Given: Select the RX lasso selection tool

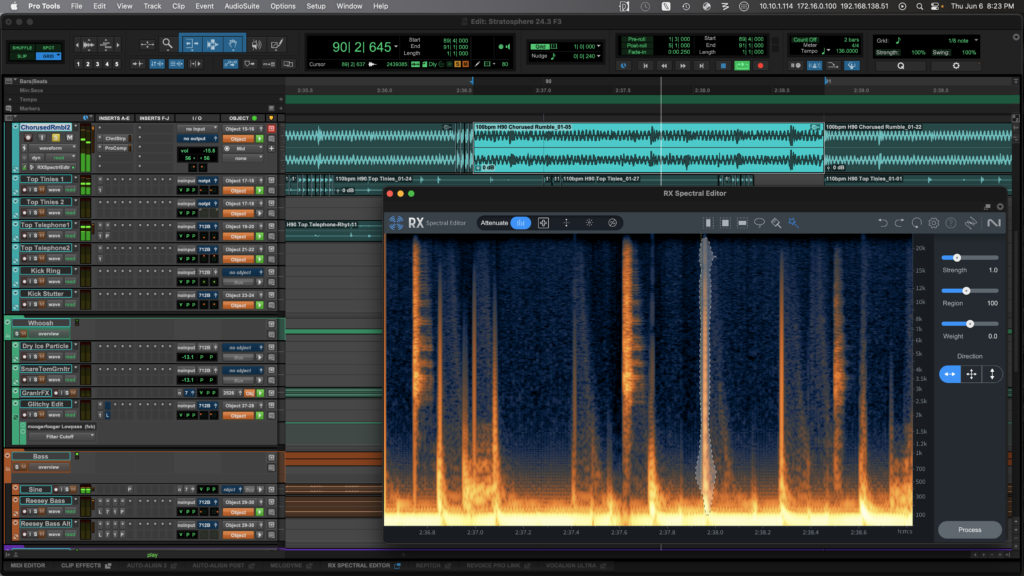Looking at the screenshot, I should click(x=759, y=223).
